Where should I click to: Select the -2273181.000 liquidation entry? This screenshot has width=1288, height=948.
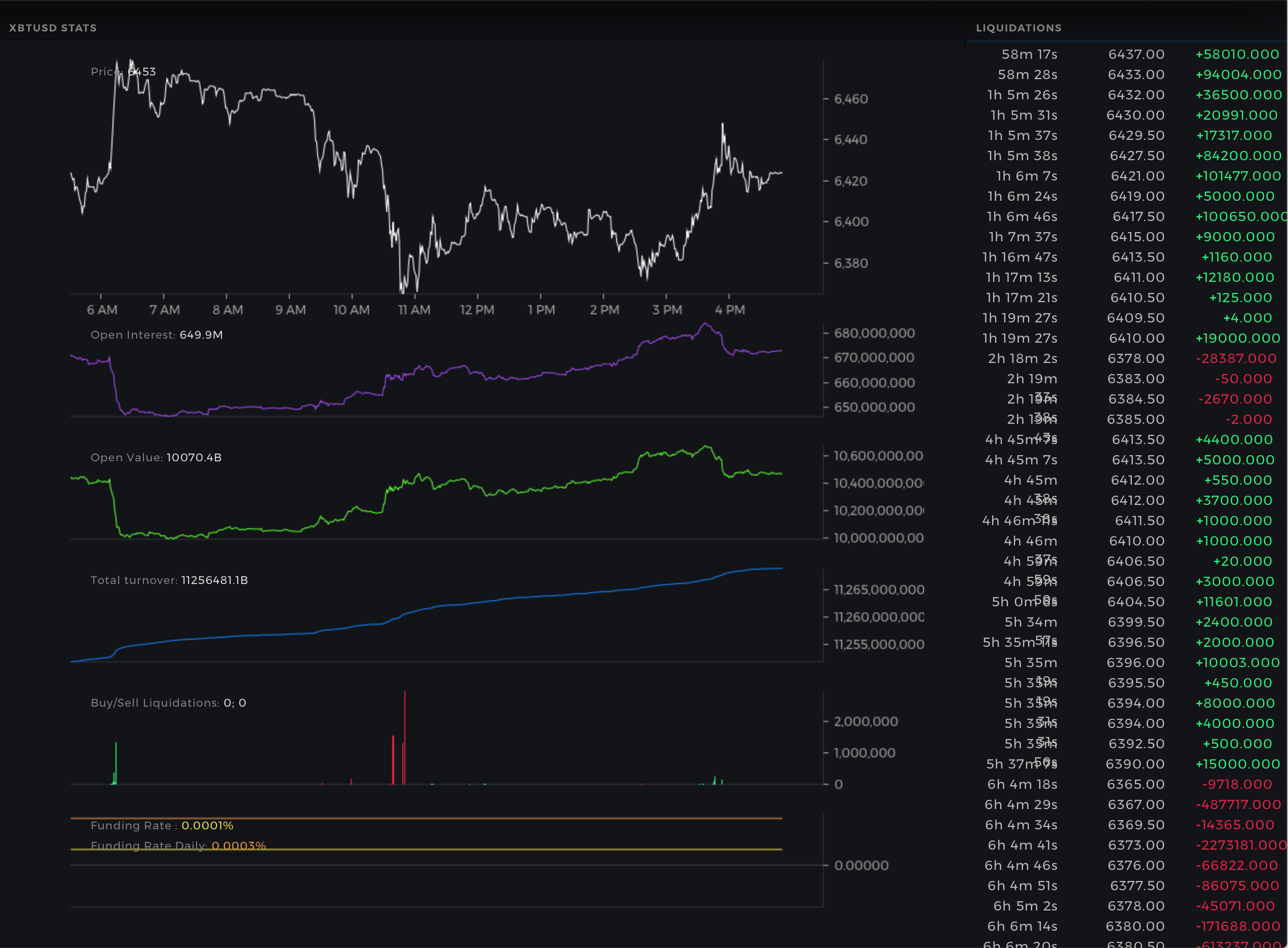pyautogui.click(x=1241, y=845)
